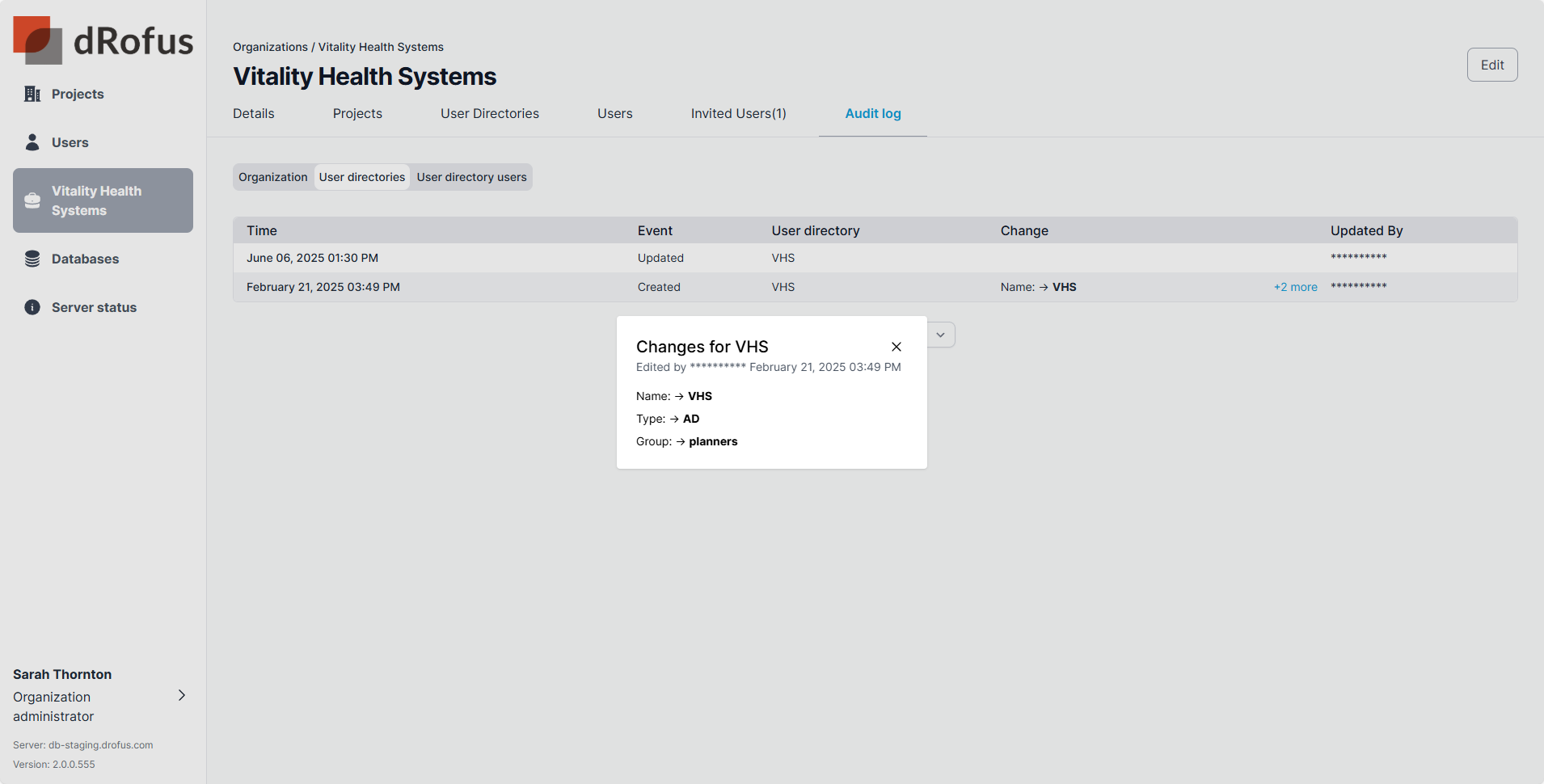Switch to the Details tab
The height and width of the screenshot is (784, 1544).
(253, 114)
